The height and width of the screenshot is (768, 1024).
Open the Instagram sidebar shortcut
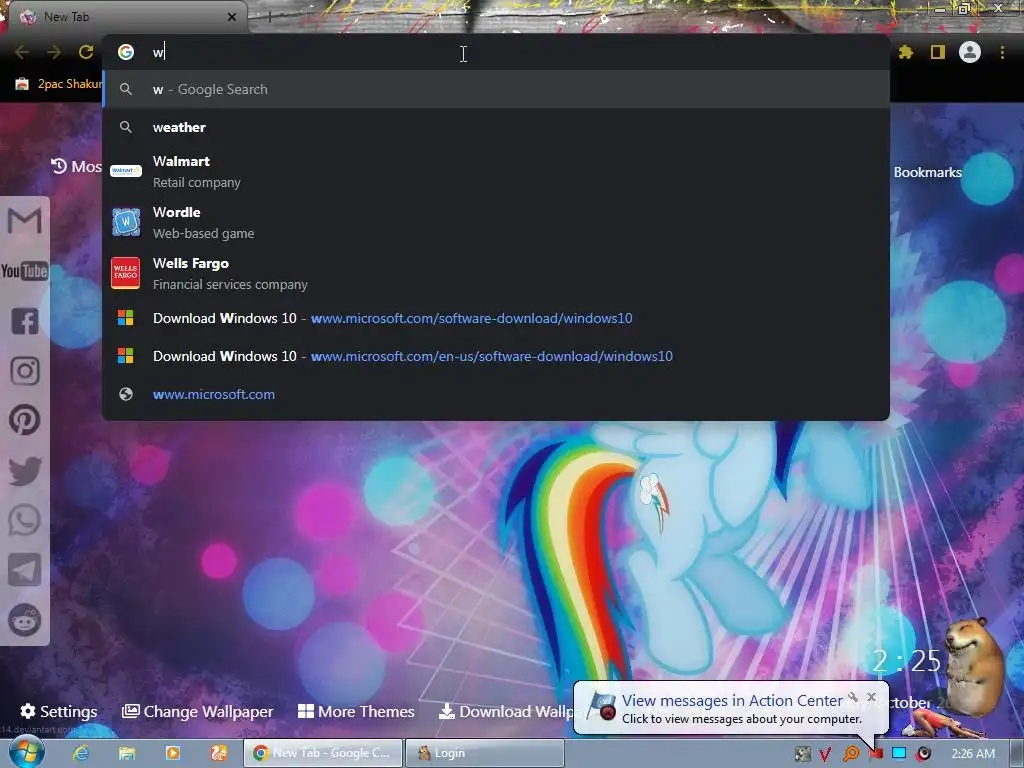pyautogui.click(x=24, y=371)
